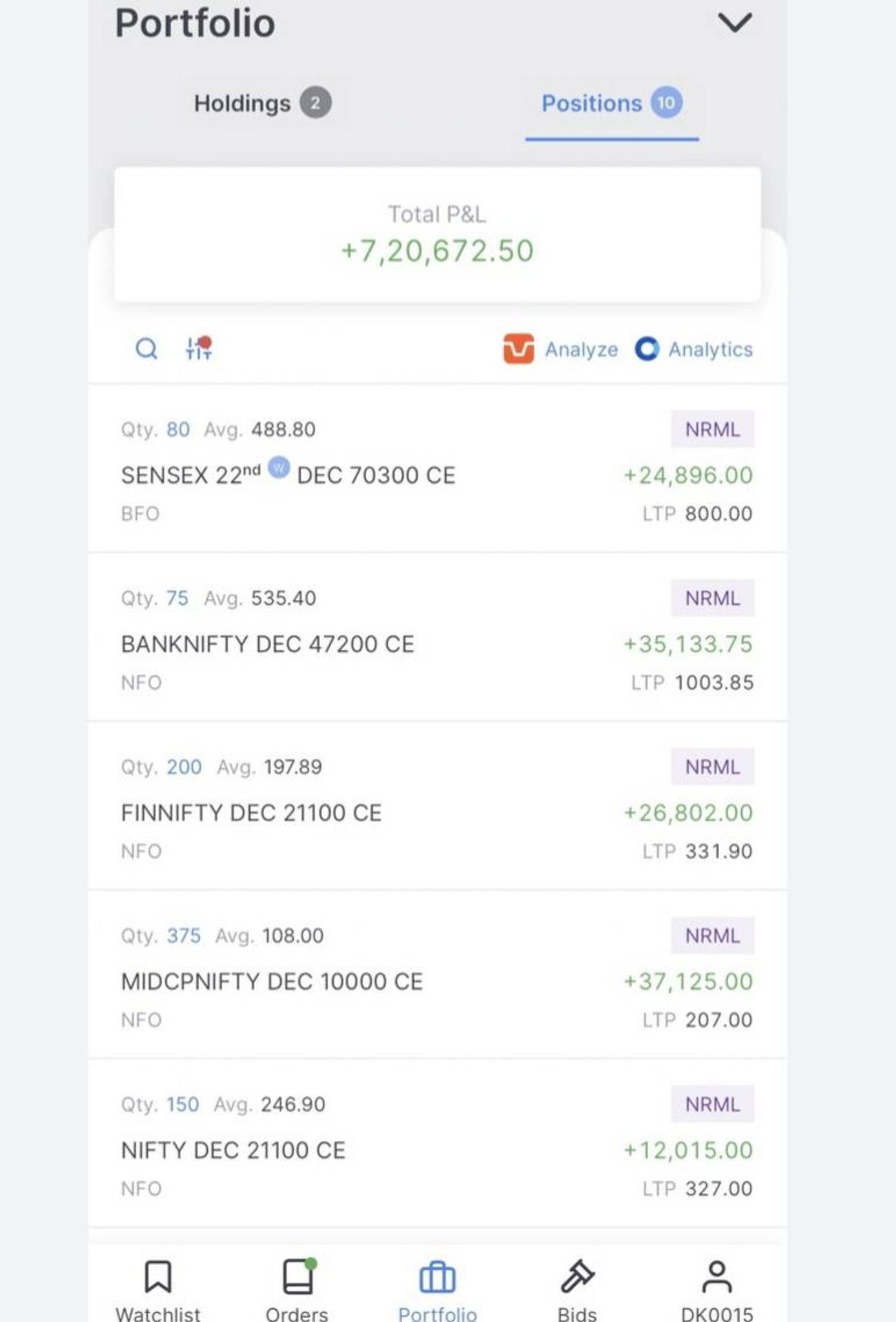Tap the Total P&L card
The height and width of the screenshot is (1322, 896).
(438, 234)
